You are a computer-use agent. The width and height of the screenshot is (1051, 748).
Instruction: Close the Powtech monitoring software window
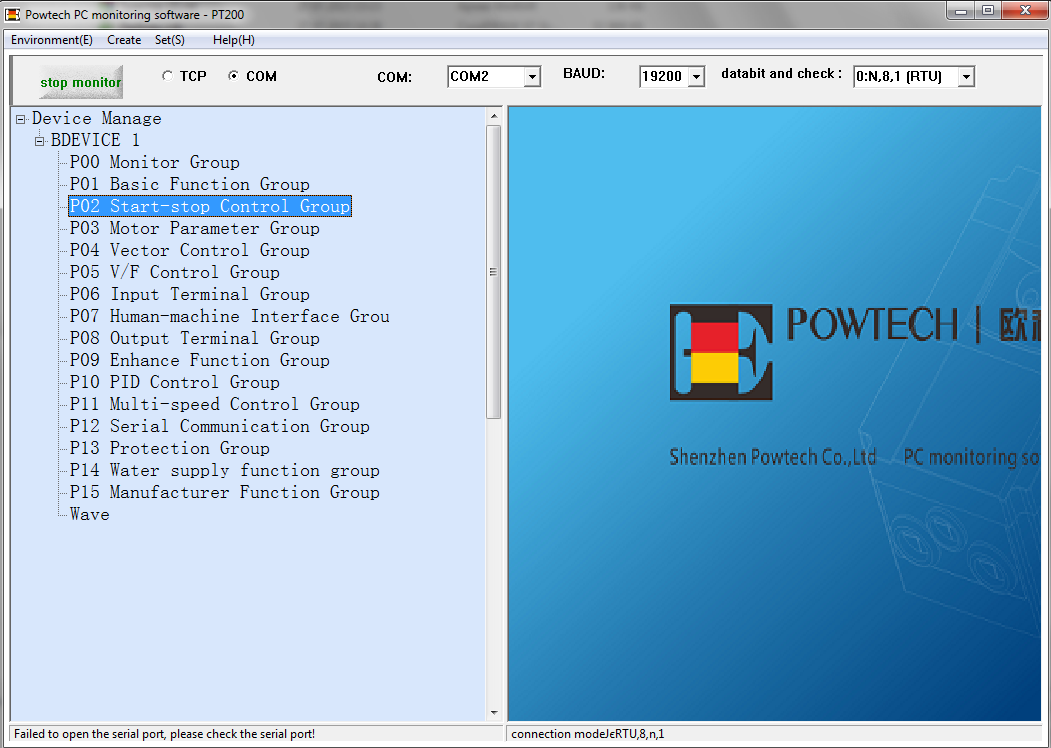(1025, 11)
